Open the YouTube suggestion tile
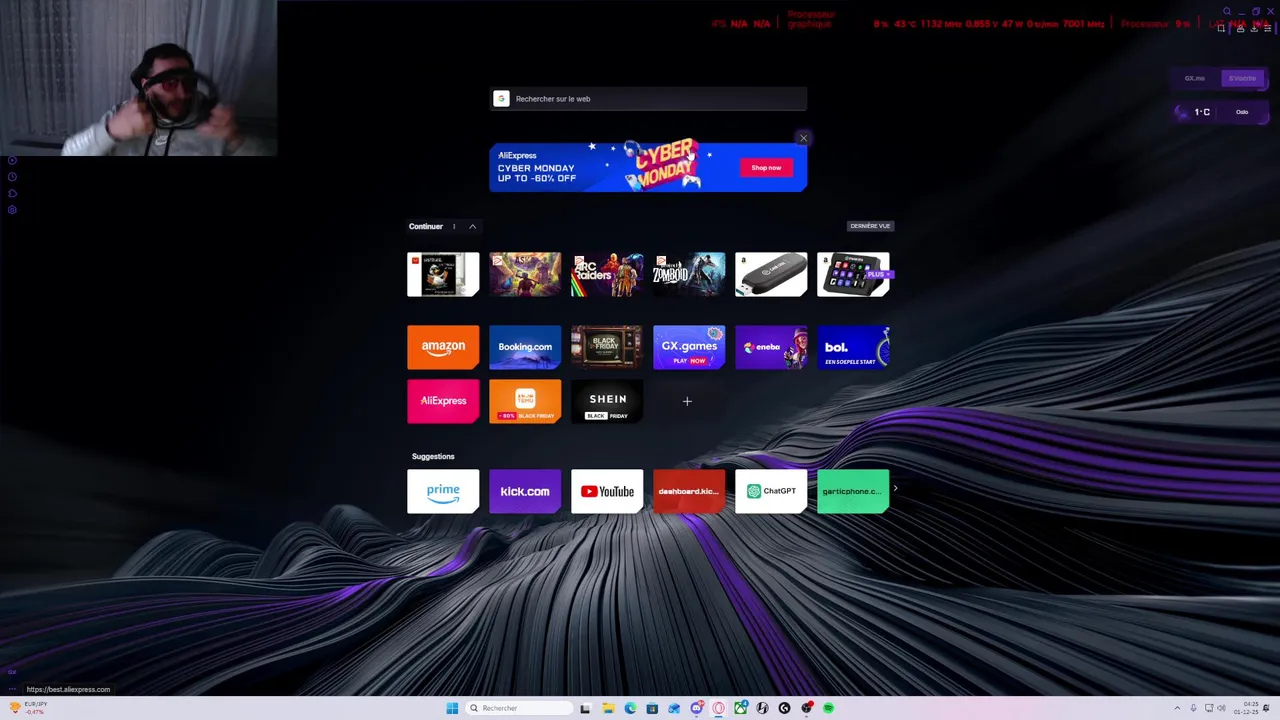The height and width of the screenshot is (720, 1280). click(607, 491)
